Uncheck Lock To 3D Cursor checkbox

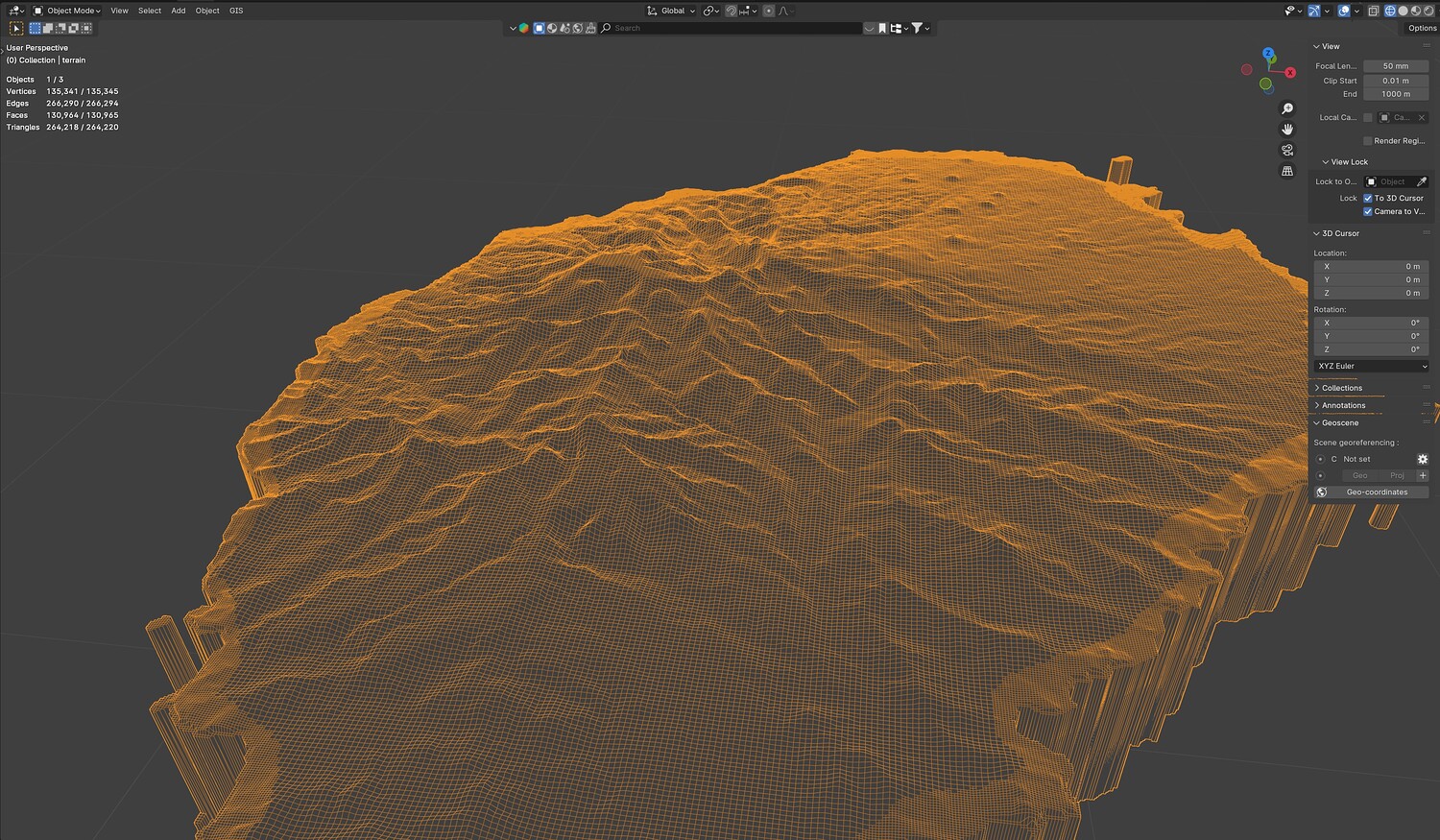(1368, 199)
